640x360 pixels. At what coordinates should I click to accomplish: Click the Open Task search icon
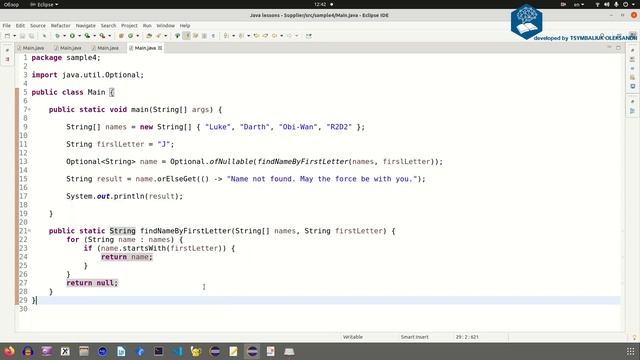(x=158, y=36)
